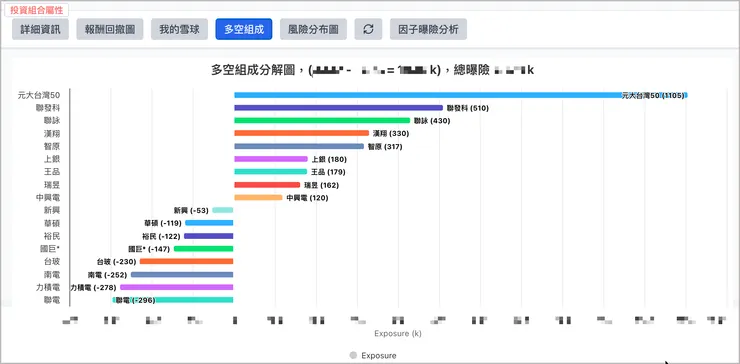Click the 中興電 y-axis label
Screen dimensions: 740x364
click(48, 197)
